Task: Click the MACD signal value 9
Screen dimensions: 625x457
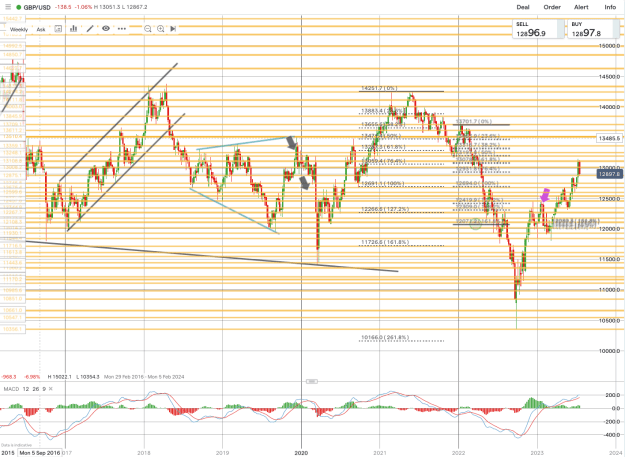Action: 44,389
